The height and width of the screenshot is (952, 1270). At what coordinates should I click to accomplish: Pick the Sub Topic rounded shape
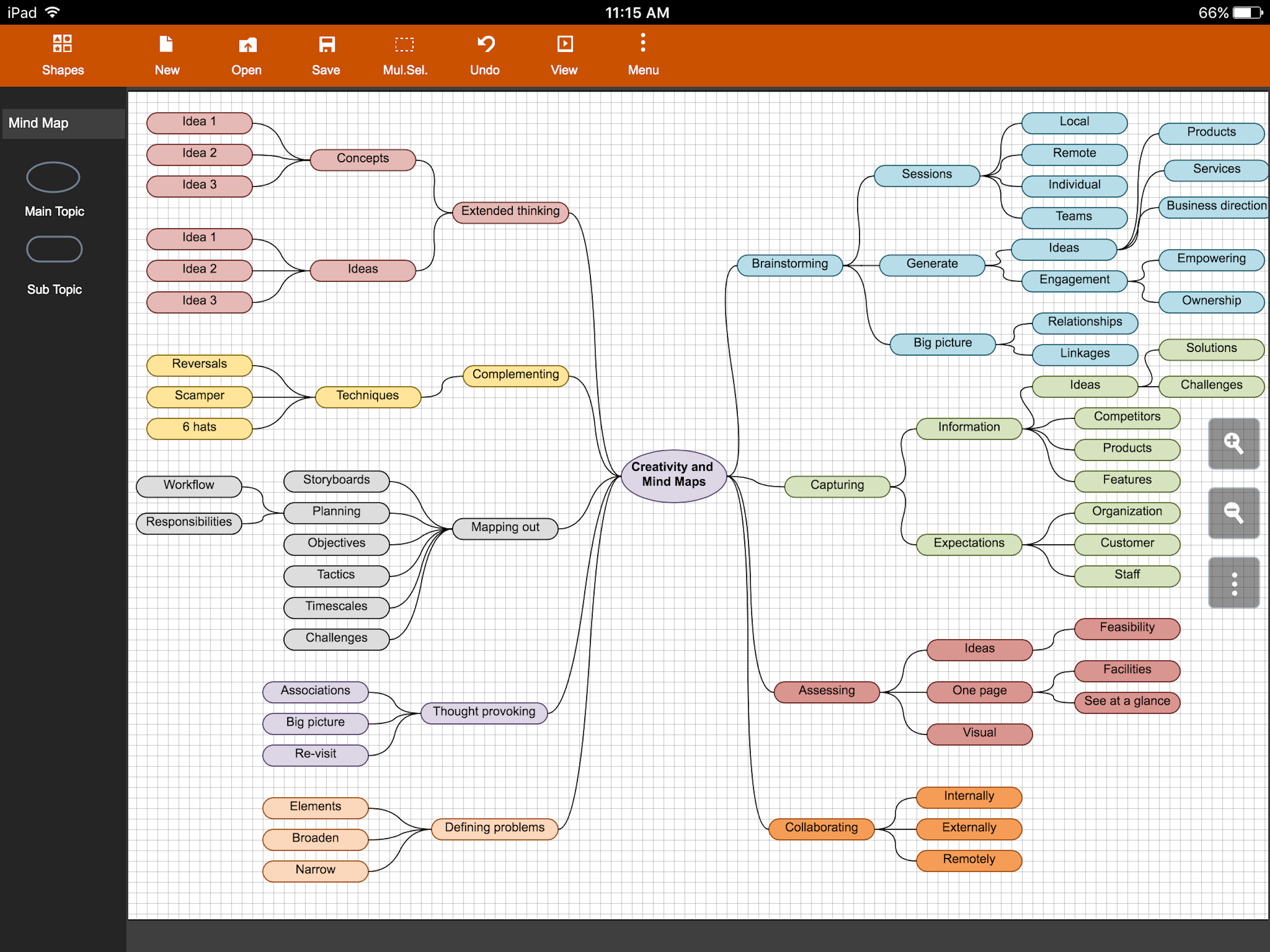(54, 249)
